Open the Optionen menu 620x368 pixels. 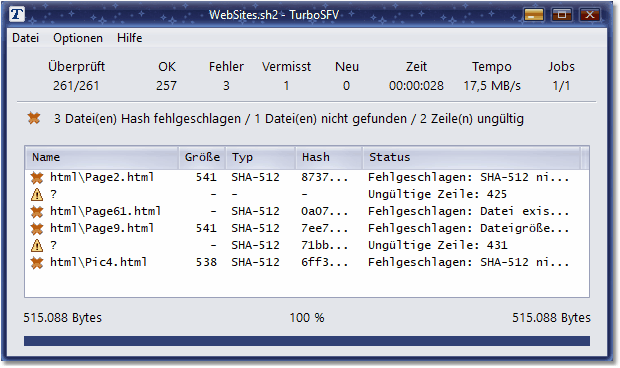78,38
